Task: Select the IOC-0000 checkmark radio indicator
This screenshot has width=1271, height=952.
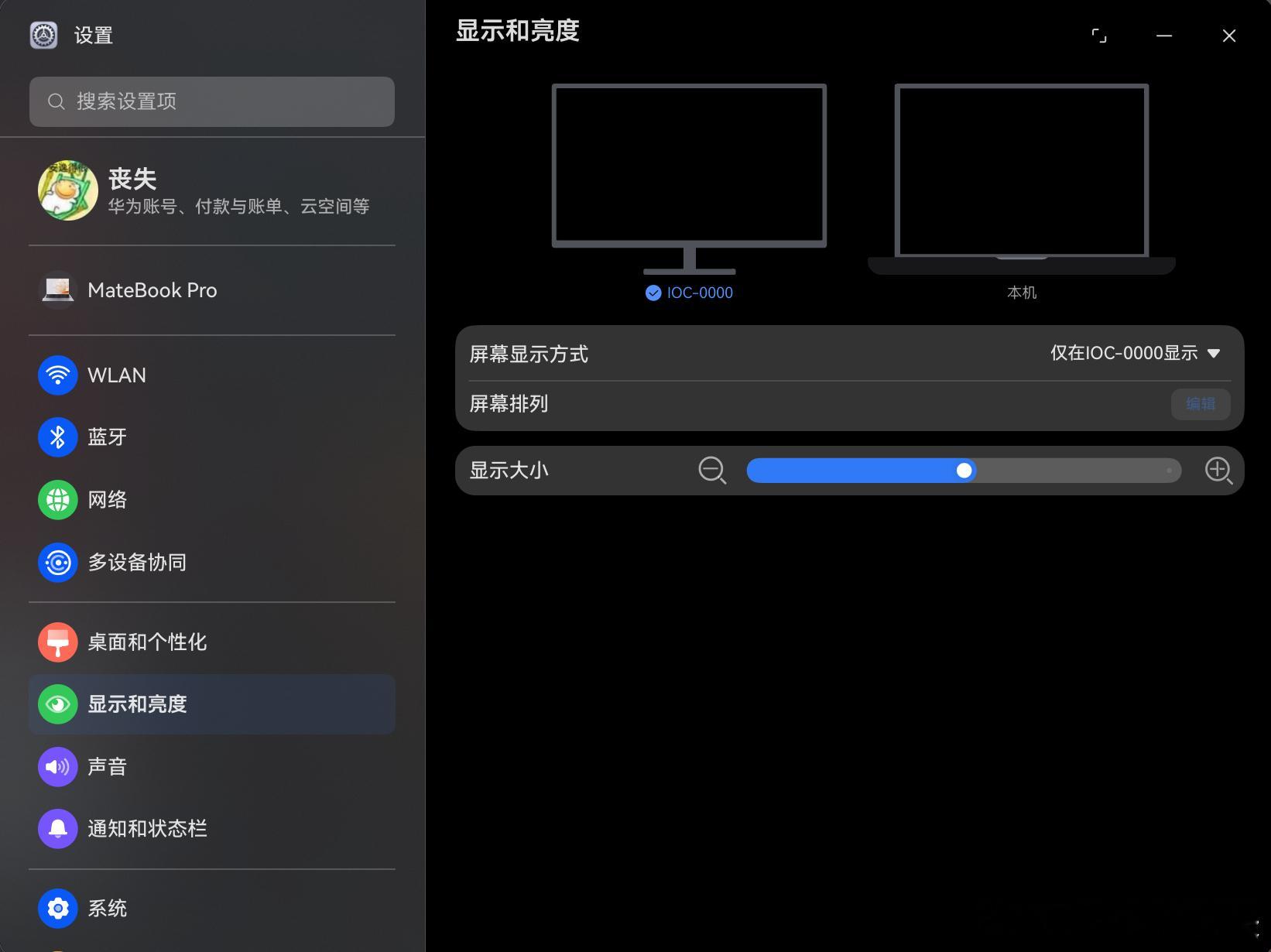Action: coord(653,293)
